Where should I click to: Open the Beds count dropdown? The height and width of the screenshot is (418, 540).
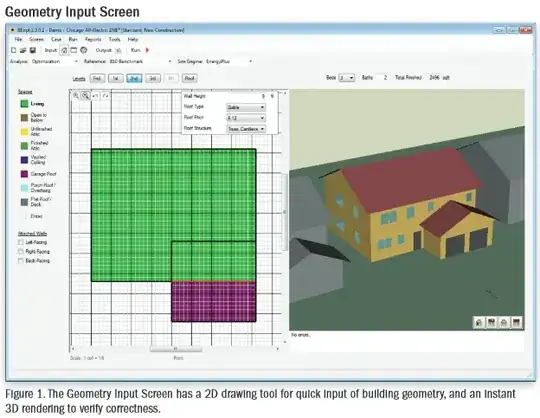tap(346, 78)
